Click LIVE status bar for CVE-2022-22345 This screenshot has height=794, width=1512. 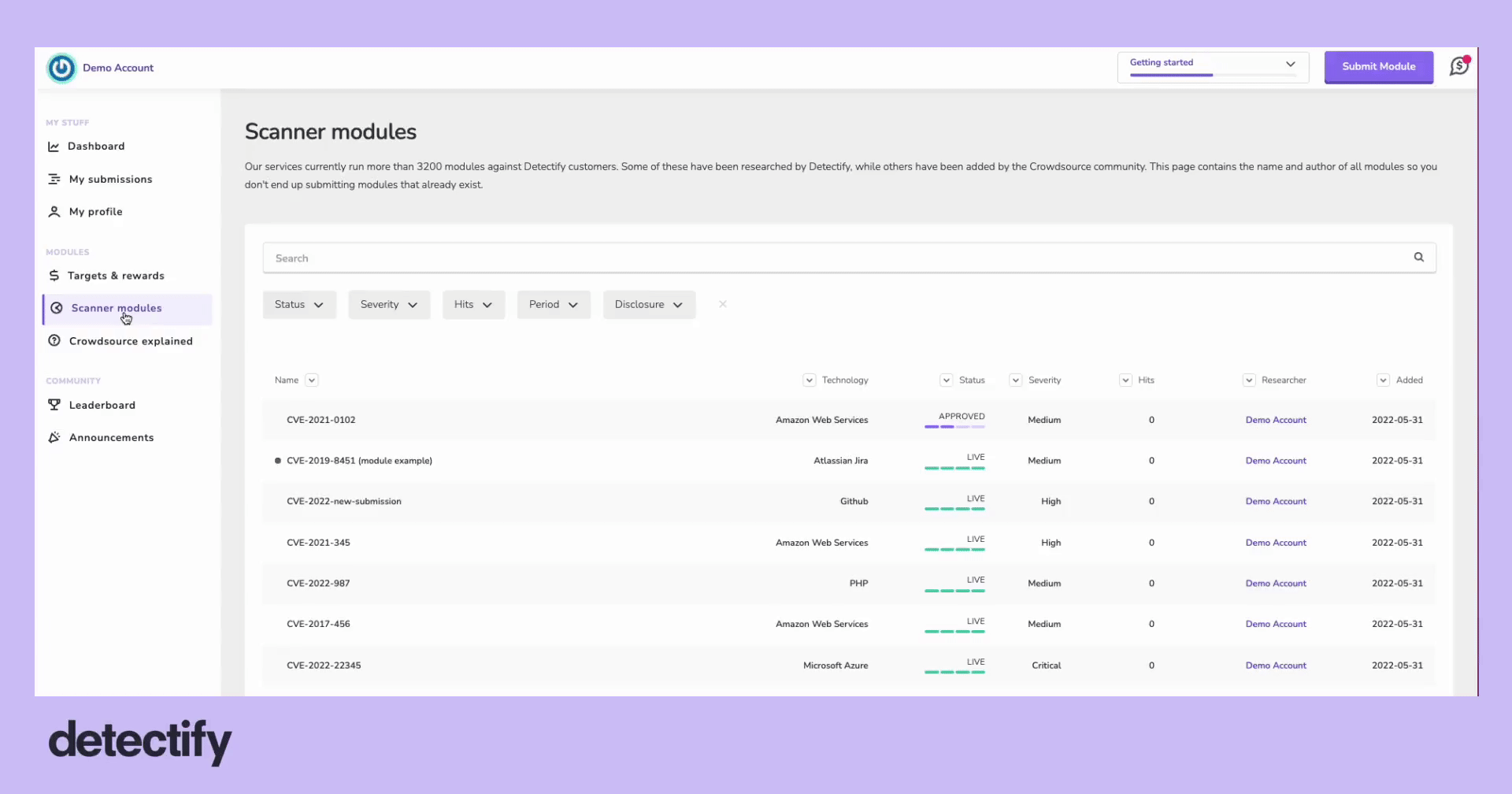tap(954, 672)
